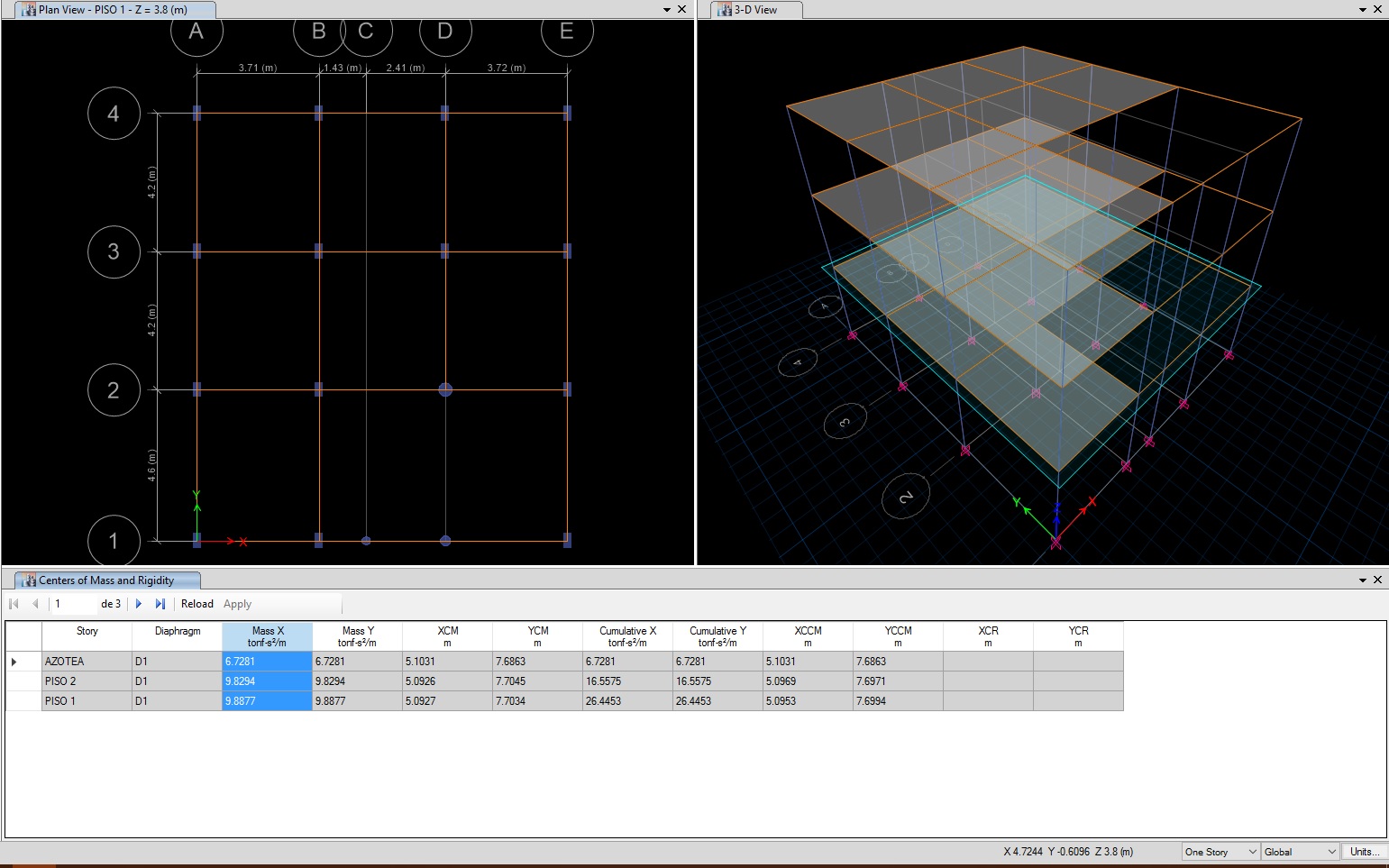Expand the 3-D View window options arrow
This screenshot has width=1389, height=868.
tap(1363, 9)
